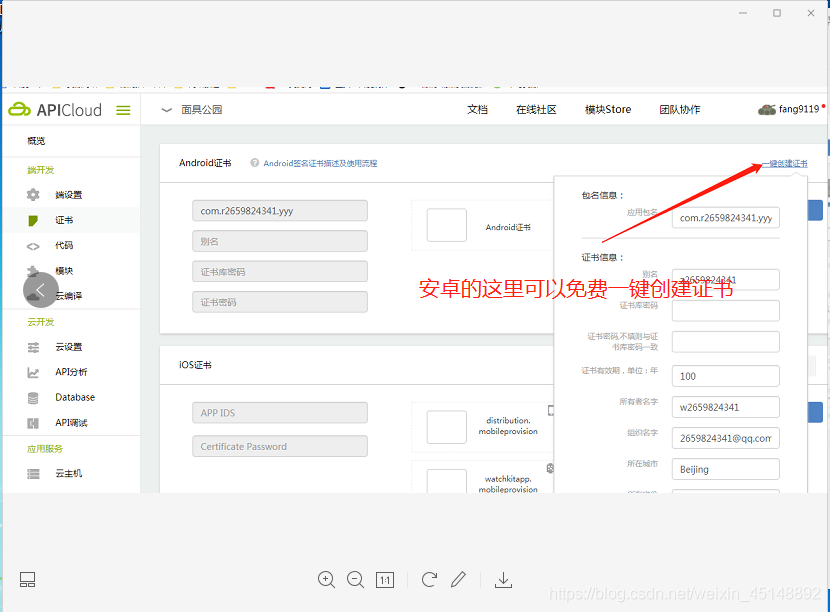
Task: Open the pencil edit tool
Action: 458,580
